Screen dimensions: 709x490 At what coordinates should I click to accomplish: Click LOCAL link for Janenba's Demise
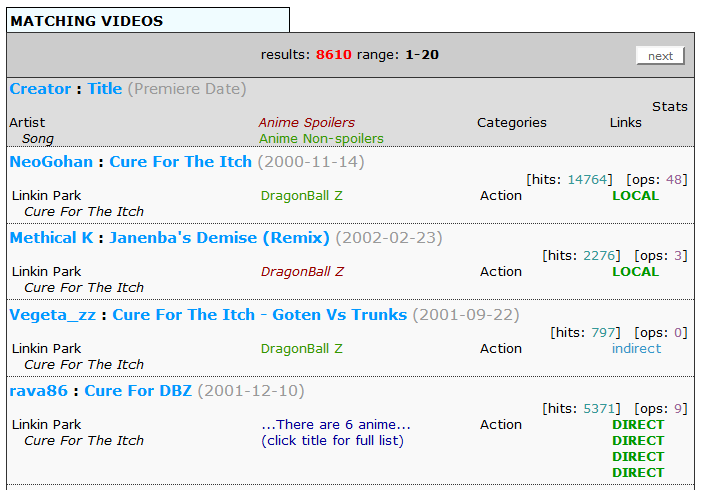[635, 272]
